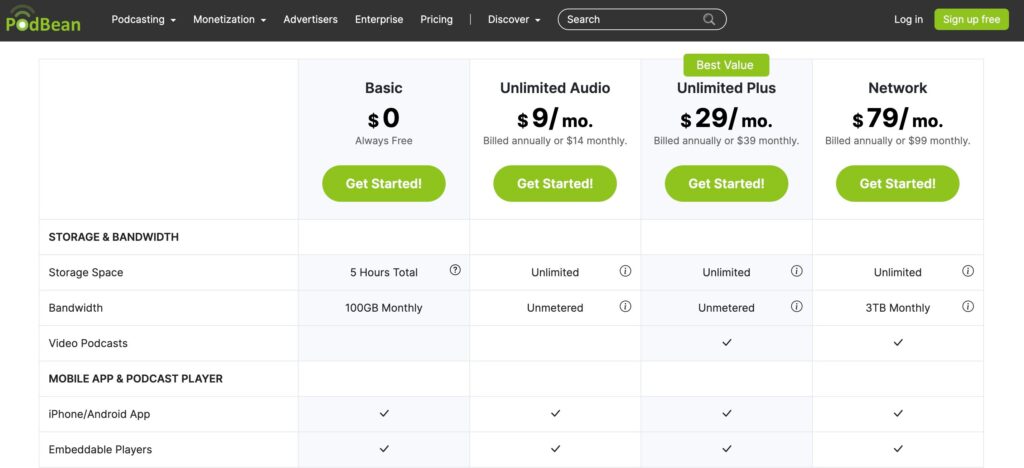
Task: Click the PodBean logo
Action: click(x=43, y=19)
